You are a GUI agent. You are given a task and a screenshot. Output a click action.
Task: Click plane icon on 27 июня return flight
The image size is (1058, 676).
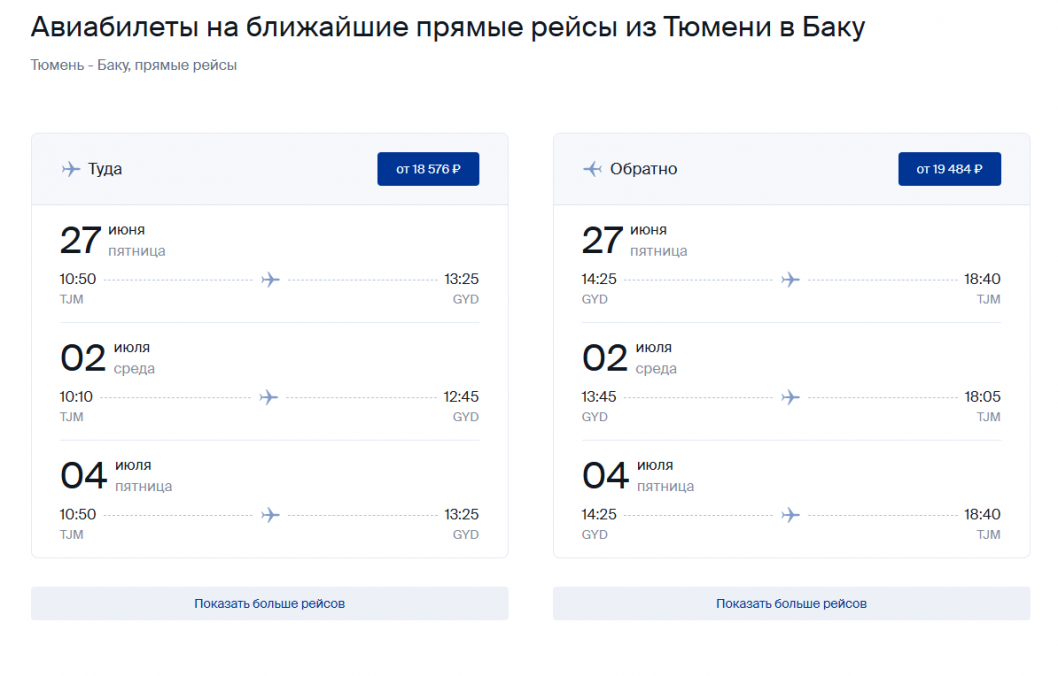[x=791, y=279]
